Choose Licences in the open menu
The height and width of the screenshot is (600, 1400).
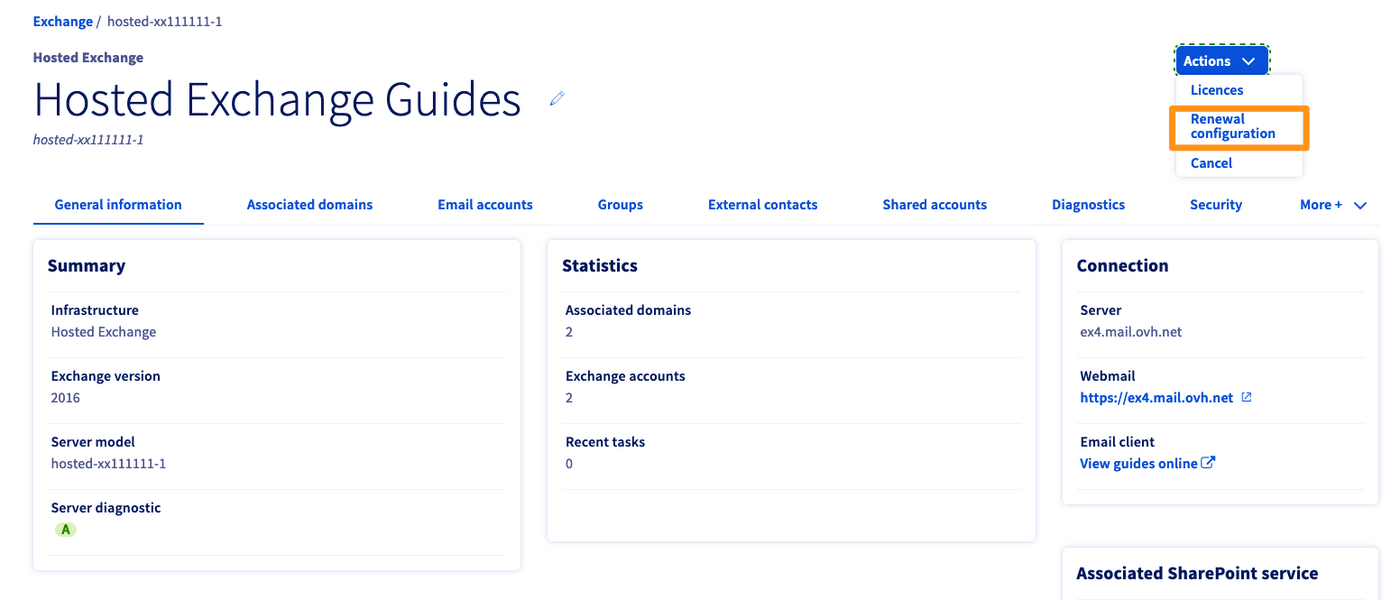pyautogui.click(x=1216, y=89)
